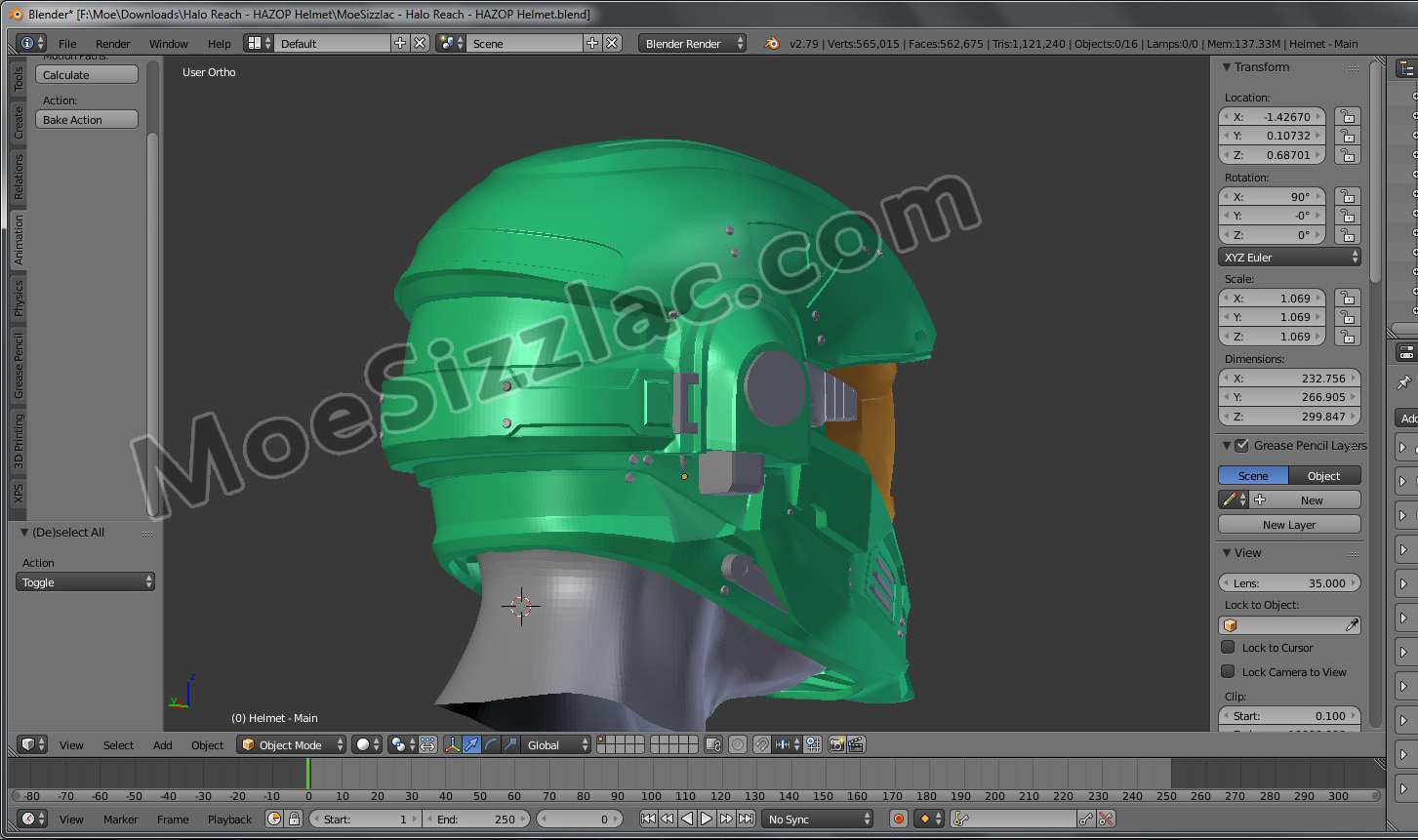Add a new scene with plus icon
This screenshot has height=840, width=1418.
point(592,43)
